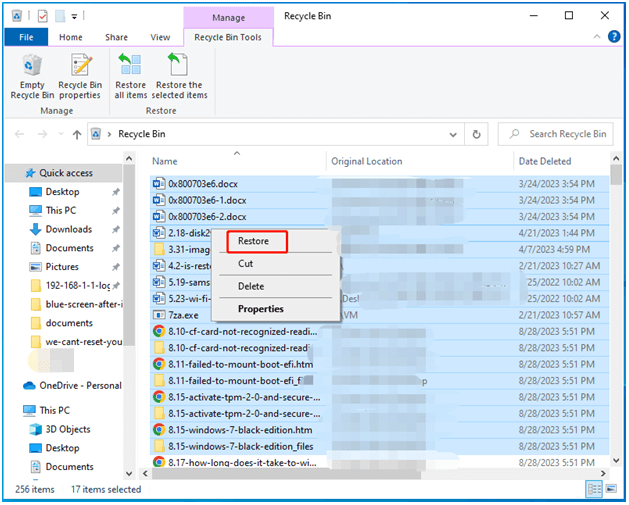Open the File tab
The width and height of the screenshot is (629, 505).
(26, 37)
